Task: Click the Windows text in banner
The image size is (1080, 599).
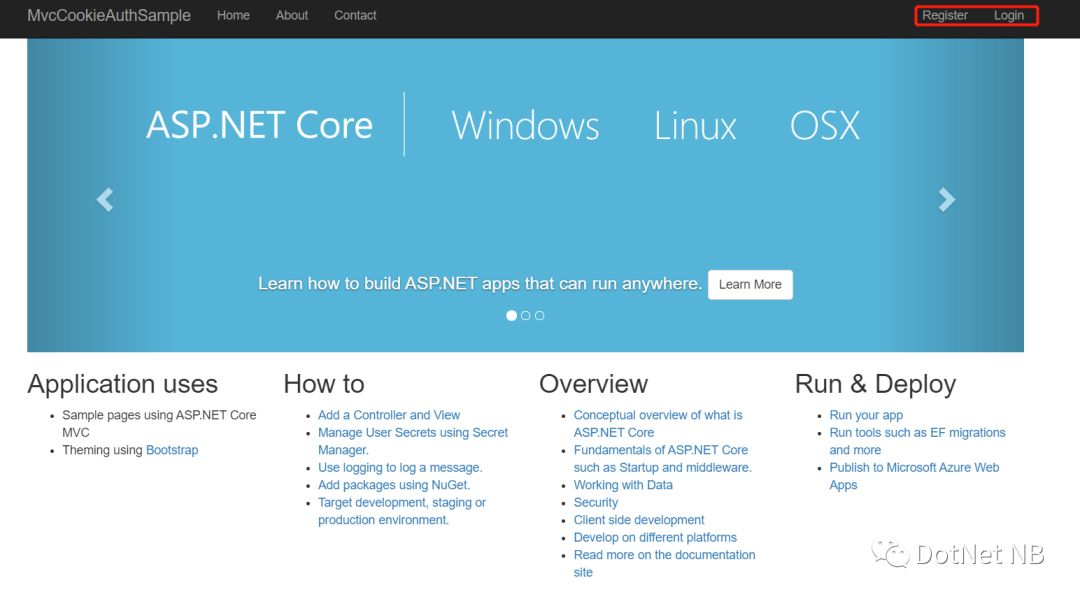Action: point(525,125)
